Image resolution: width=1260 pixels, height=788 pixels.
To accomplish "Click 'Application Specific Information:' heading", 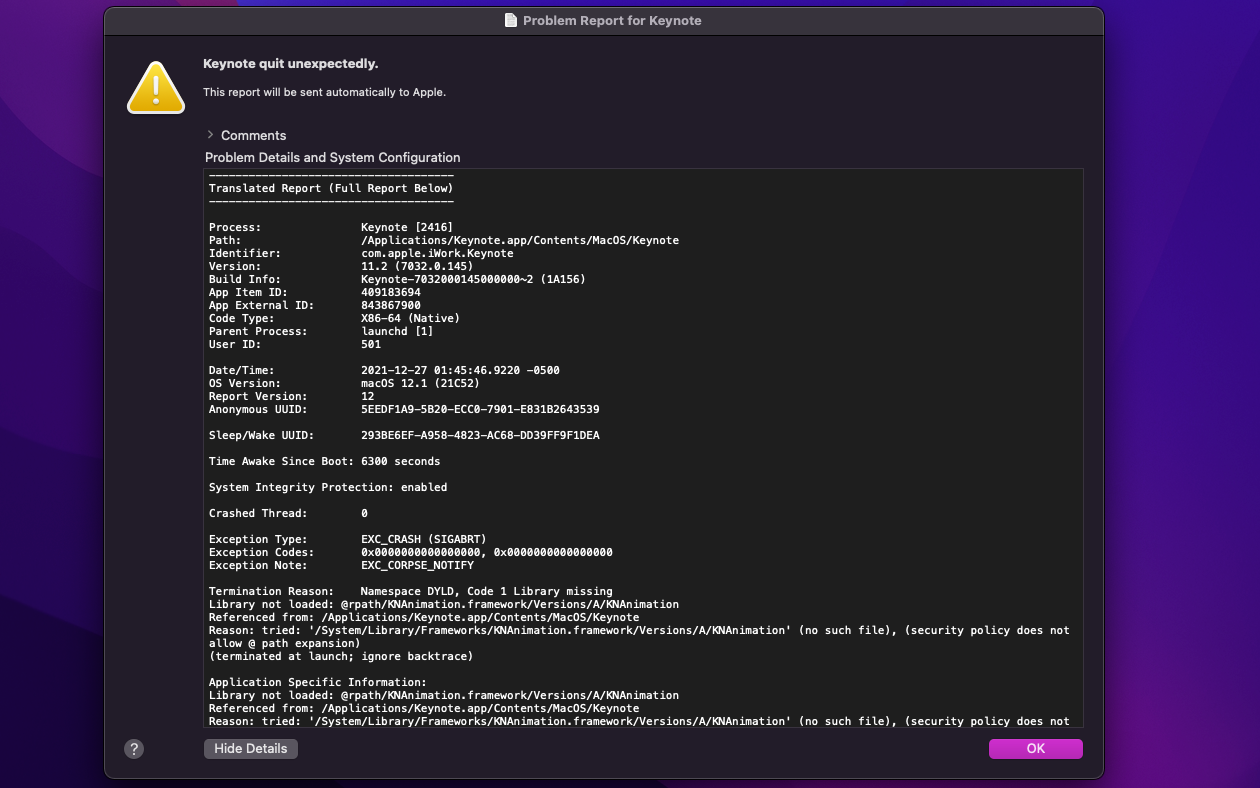I will [x=318, y=682].
